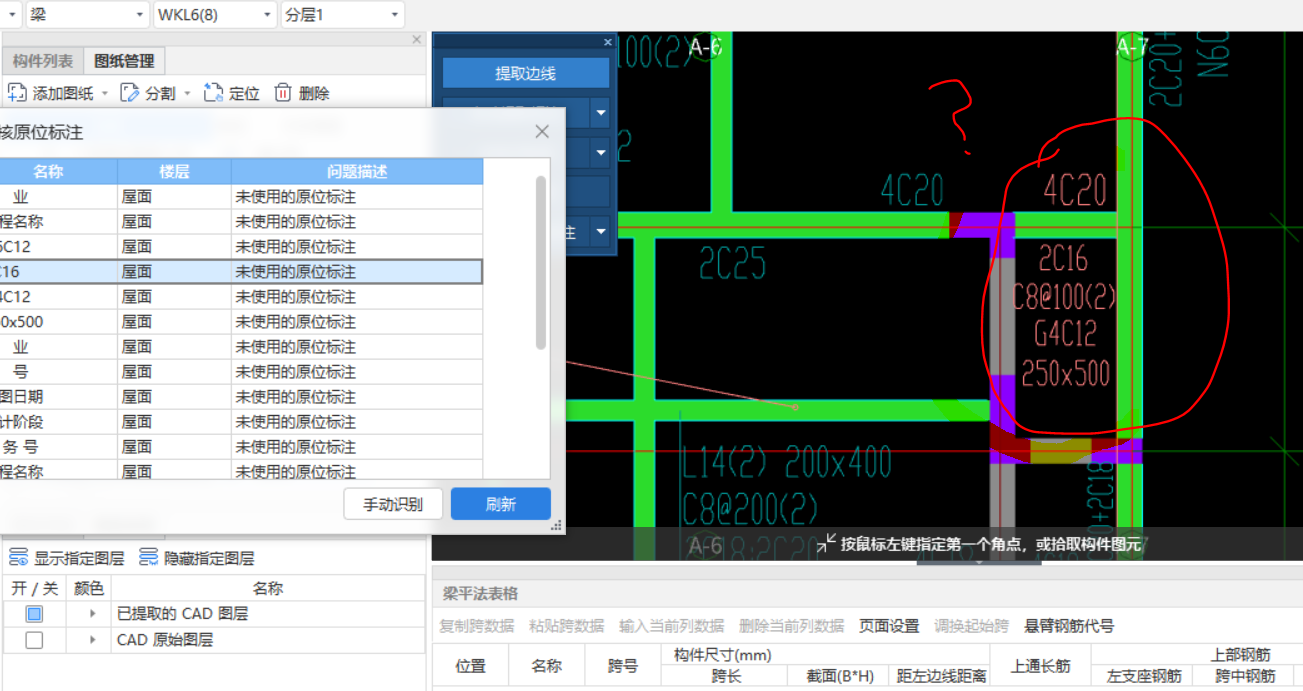This screenshot has width=1303, height=691.
Task: Click the 2C25 annotation in the drawing
Action: [732, 262]
